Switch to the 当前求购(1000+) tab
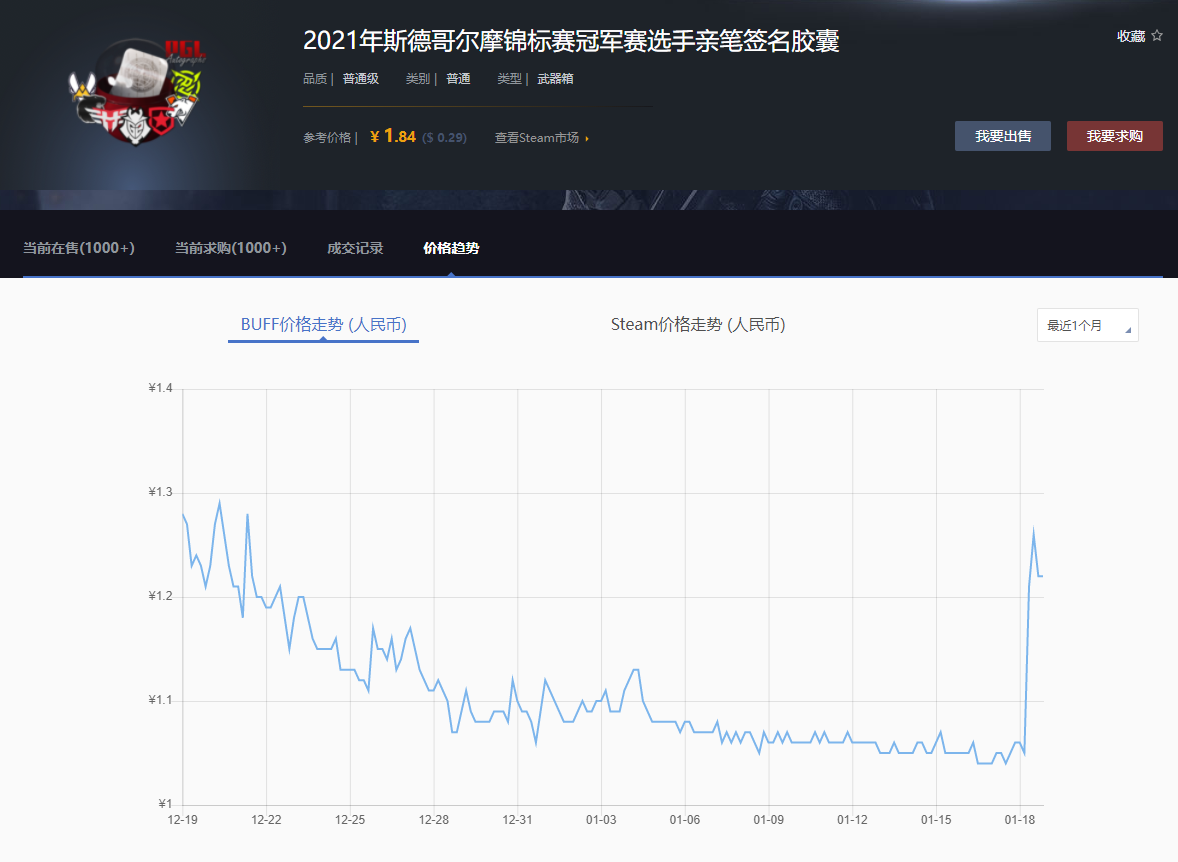The height and width of the screenshot is (862, 1178). click(x=231, y=248)
